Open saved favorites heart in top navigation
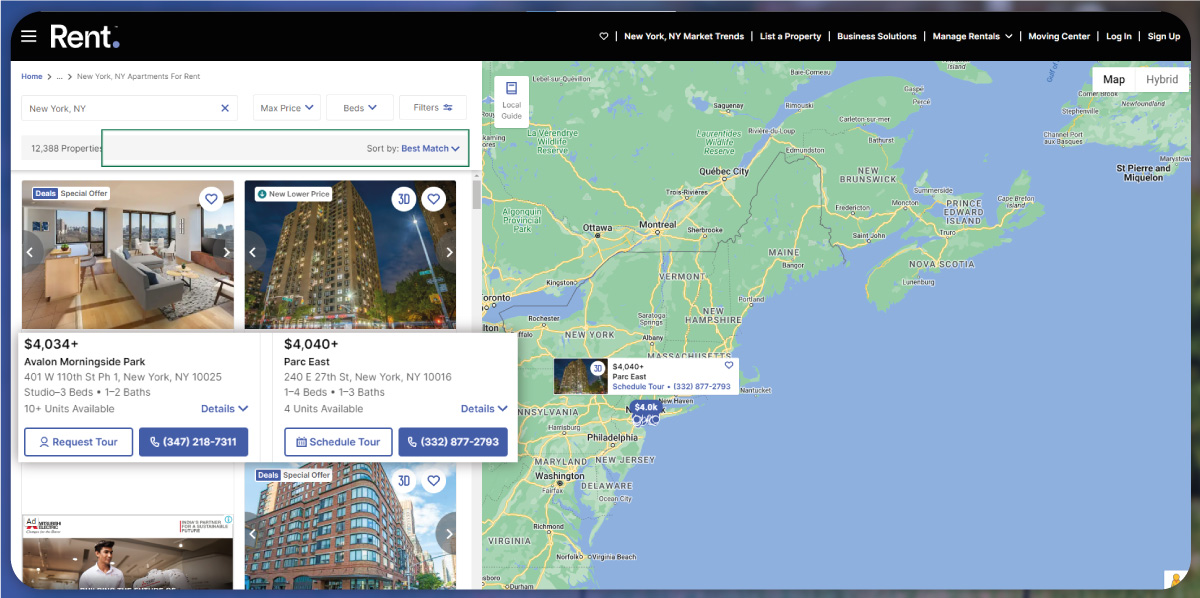The width and height of the screenshot is (1200, 598). point(603,36)
